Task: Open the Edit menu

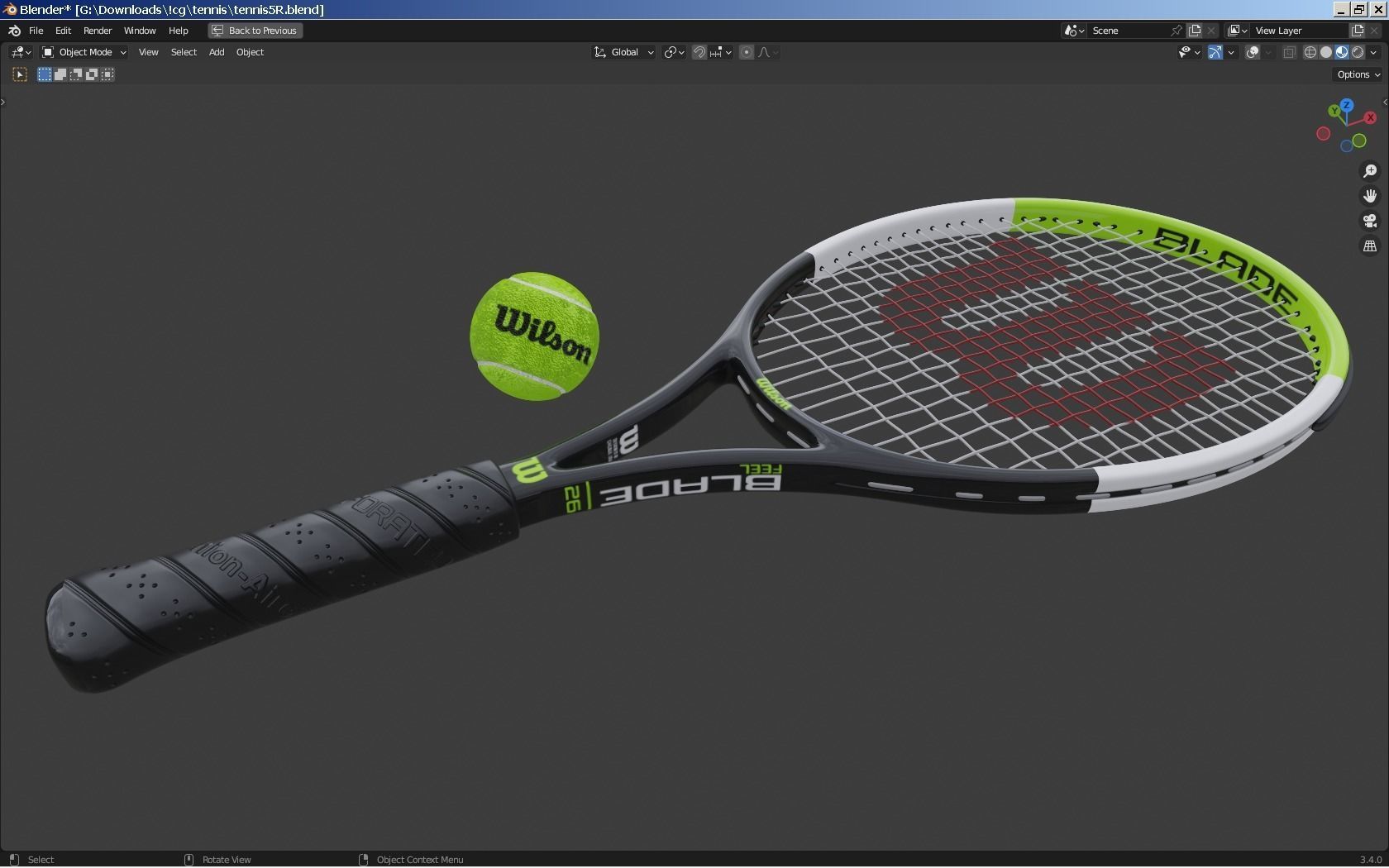Action: point(63,31)
